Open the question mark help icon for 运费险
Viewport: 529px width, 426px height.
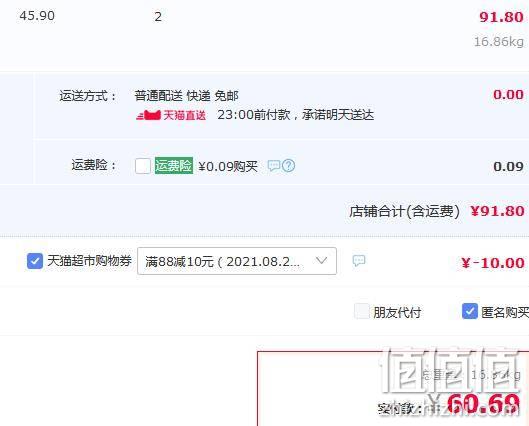(288, 166)
